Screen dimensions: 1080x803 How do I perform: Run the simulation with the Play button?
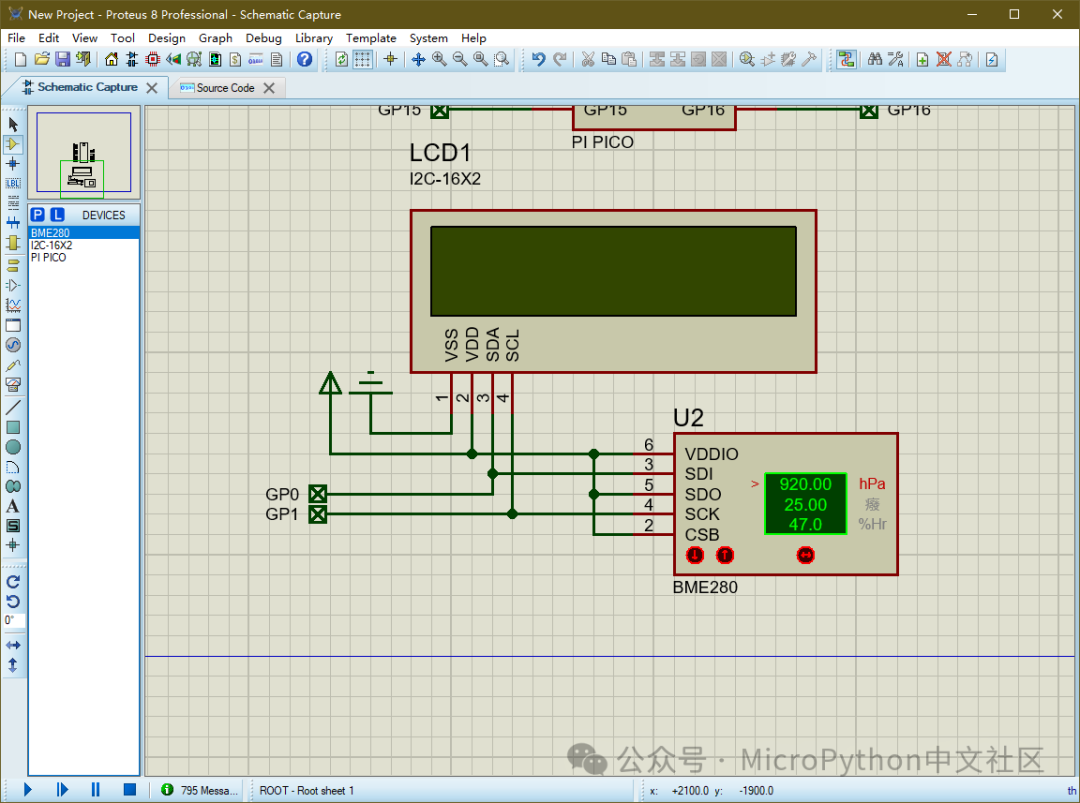(x=28, y=789)
